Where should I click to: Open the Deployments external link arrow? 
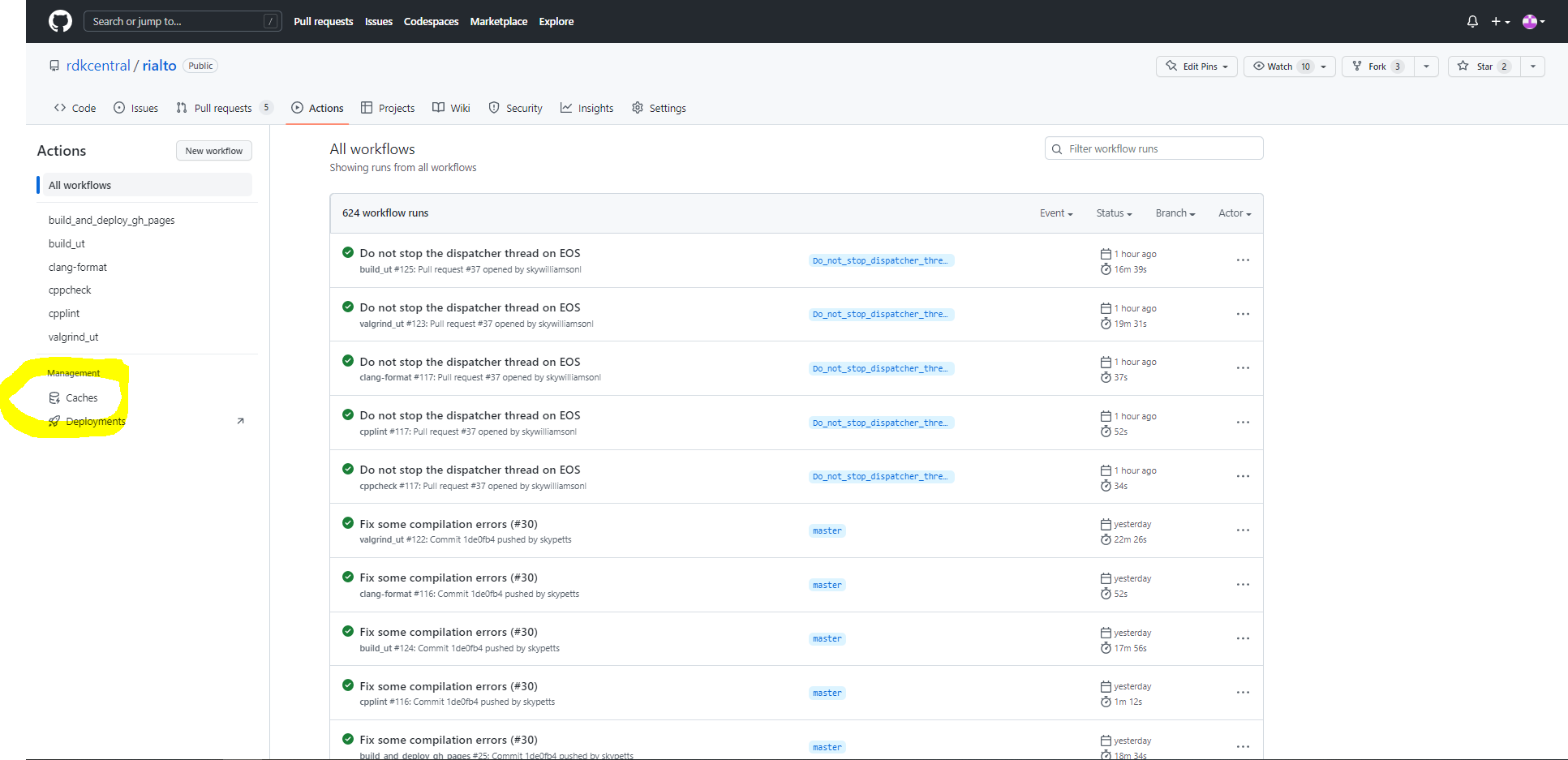[240, 421]
